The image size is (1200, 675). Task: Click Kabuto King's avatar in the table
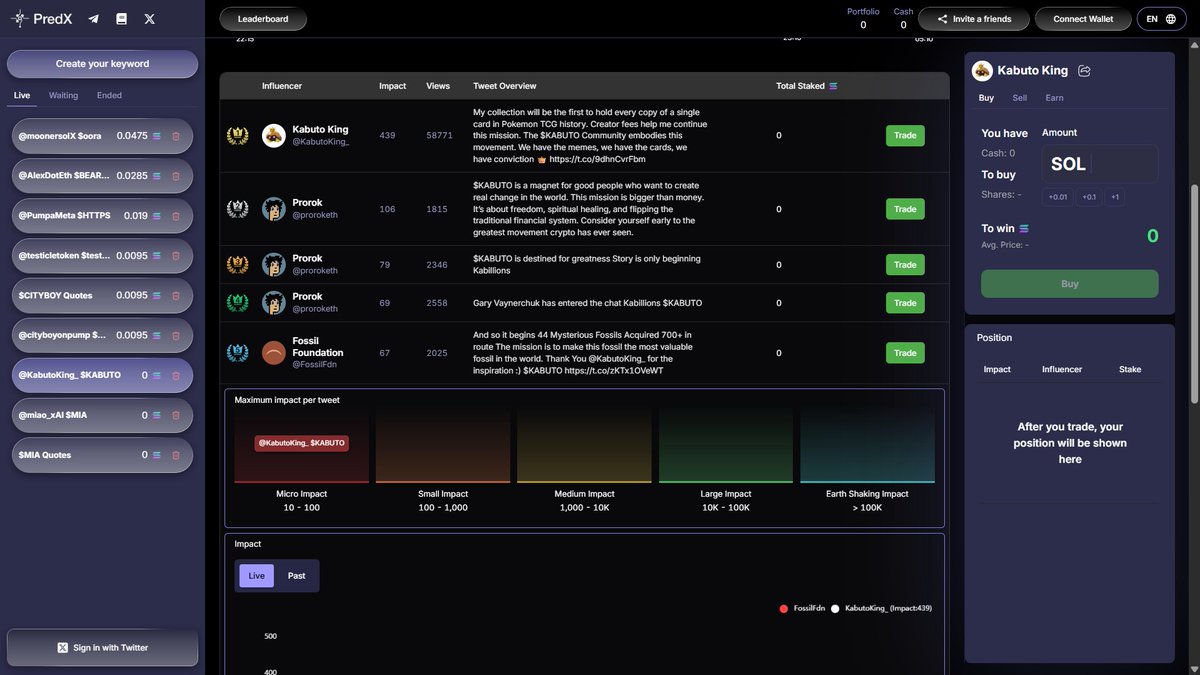[274, 136]
